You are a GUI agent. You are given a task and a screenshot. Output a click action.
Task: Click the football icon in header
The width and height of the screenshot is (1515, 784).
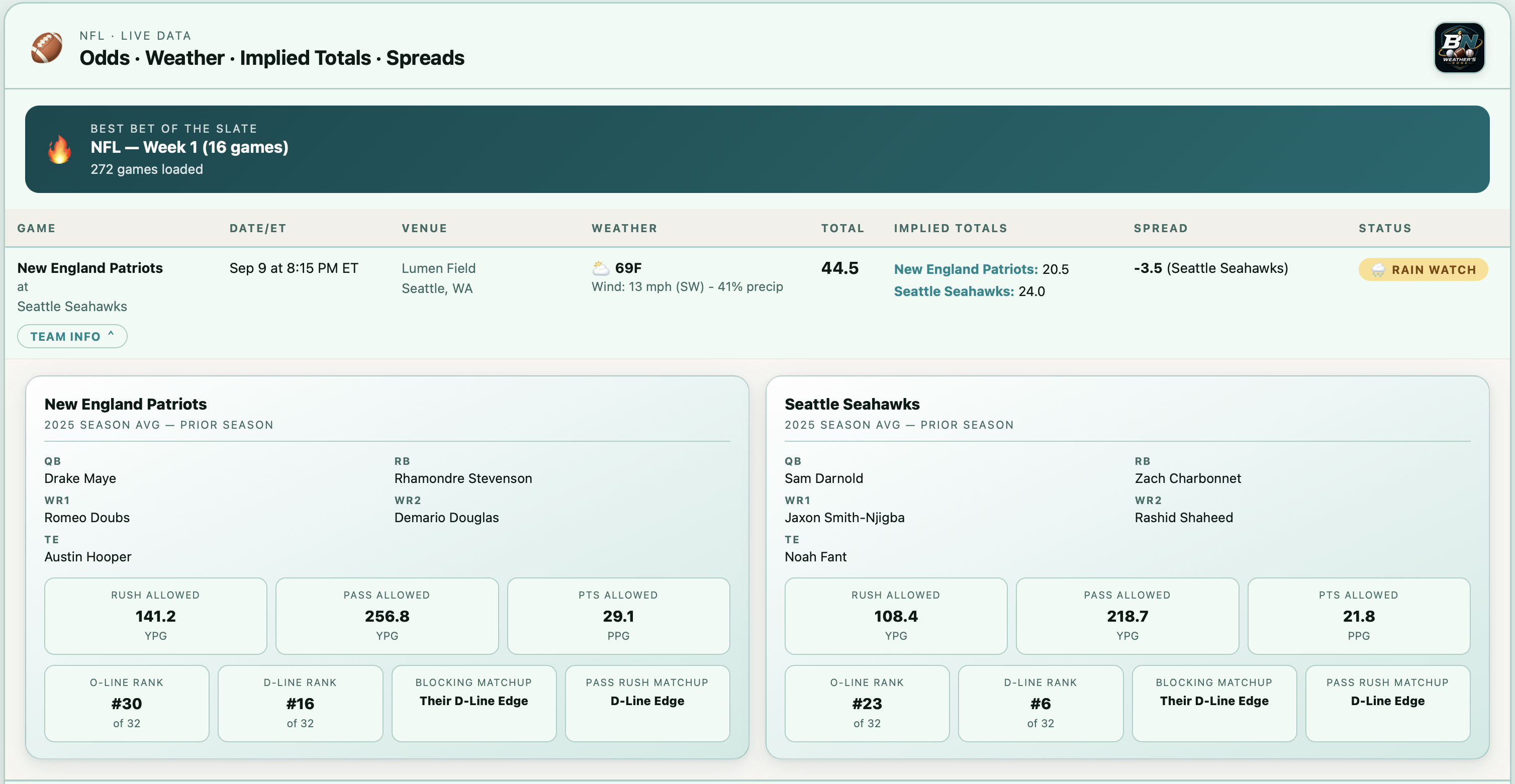46,48
